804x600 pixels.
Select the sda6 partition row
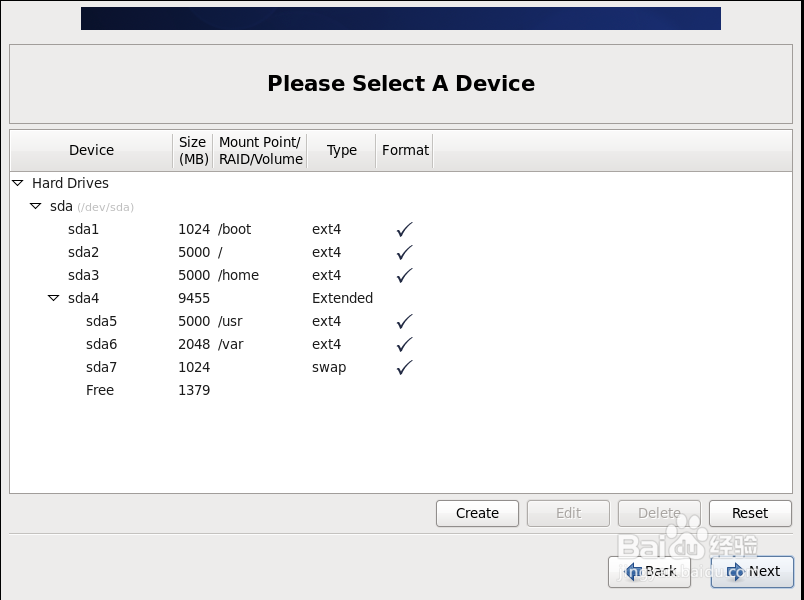point(401,344)
